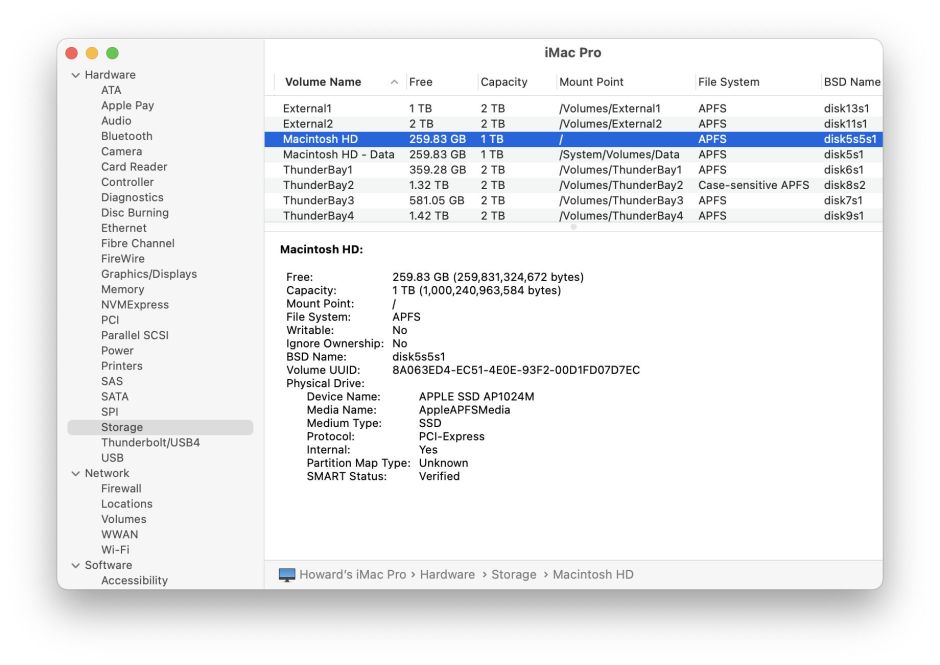
Task: Open NVMExpress hardware category
Action: [134, 305]
